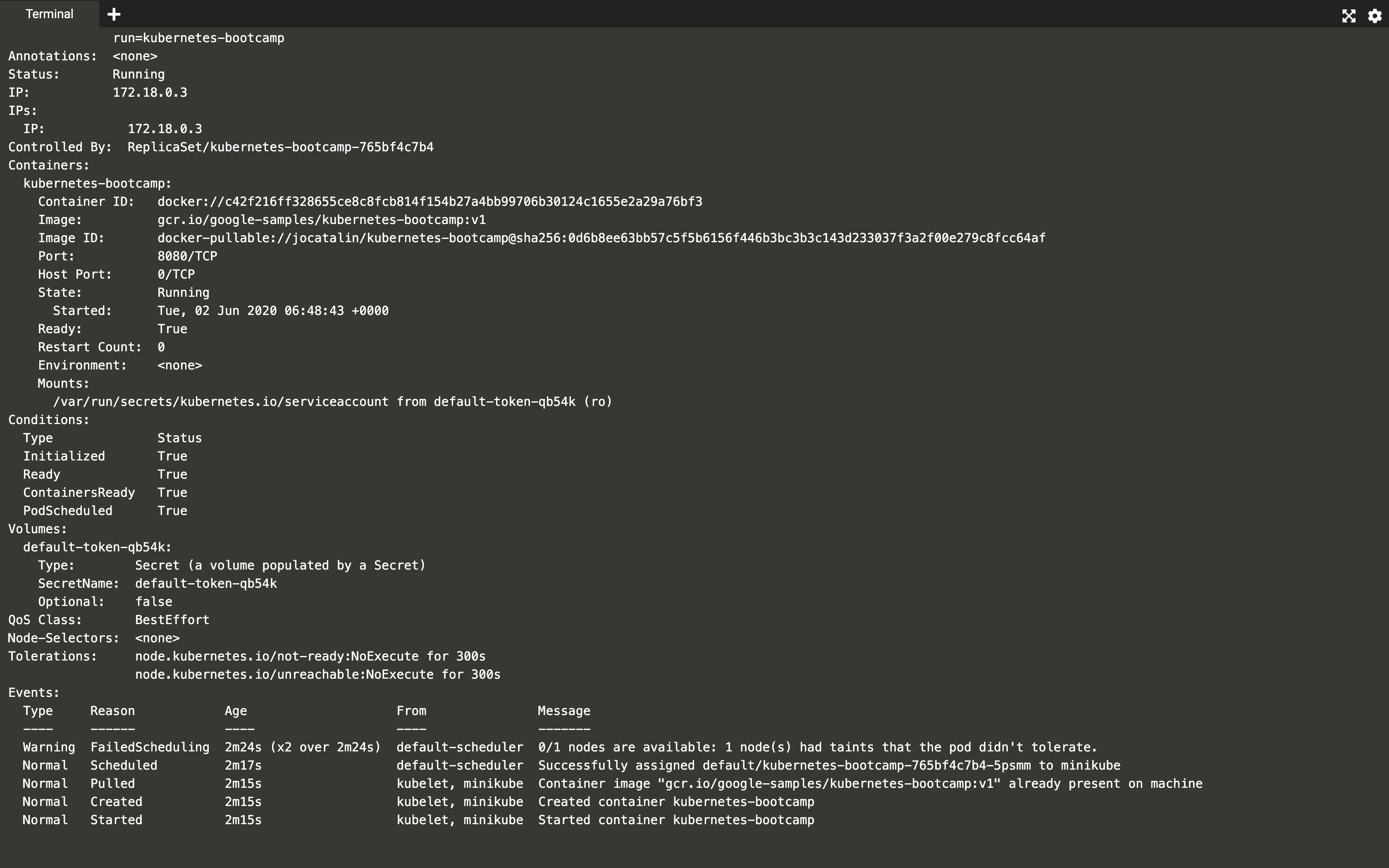The width and height of the screenshot is (1389, 868).
Task: Click the 8080/TCP port value
Action: click(187, 256)
